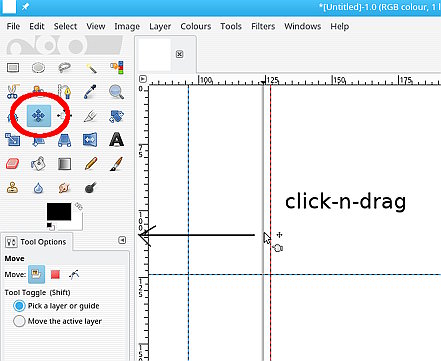This screenshot has height=361, width=441.
Task: Open the Select menu
Action: [x=65, y=26]
